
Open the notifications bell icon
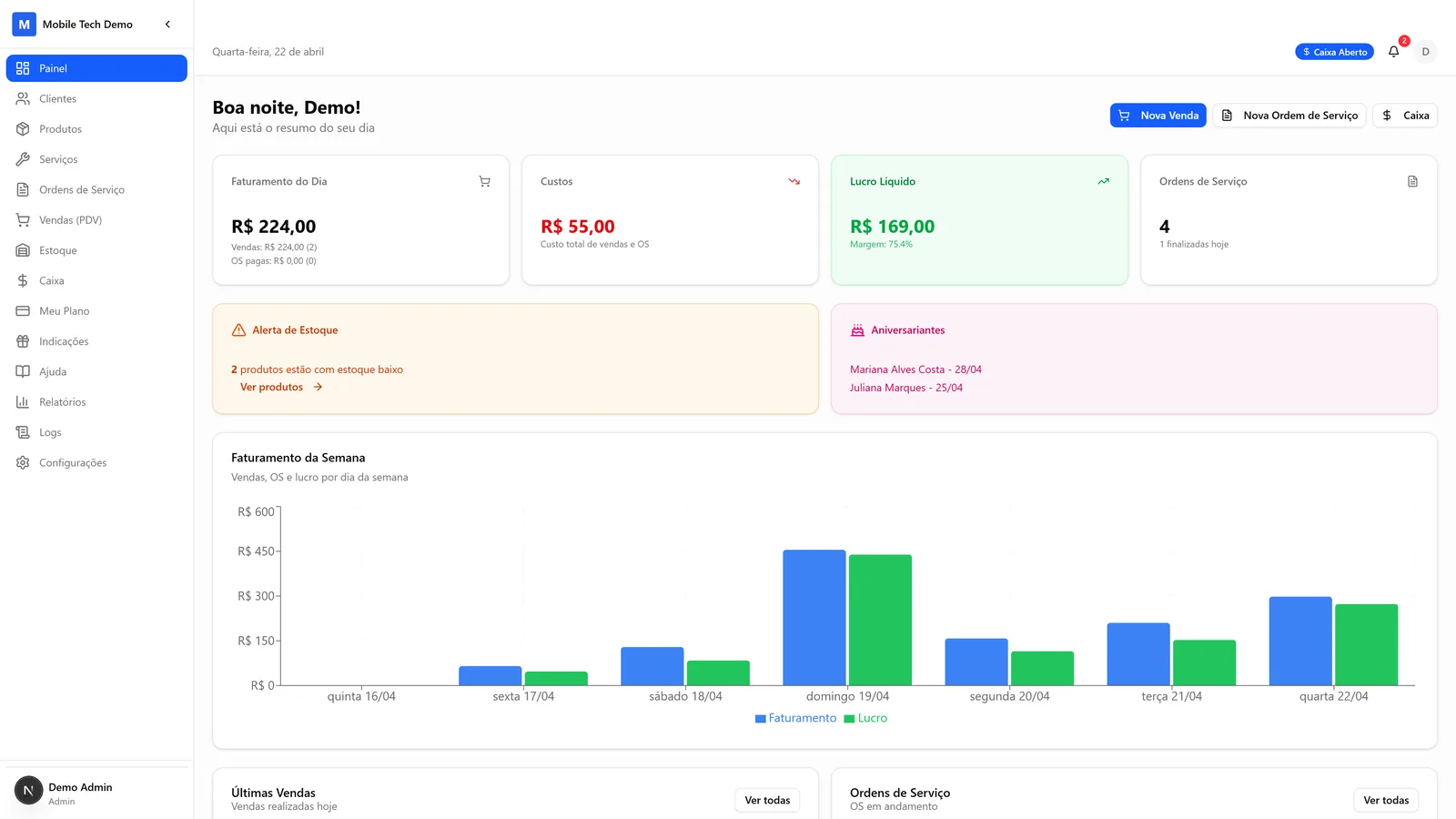[x=1393, y=52]
